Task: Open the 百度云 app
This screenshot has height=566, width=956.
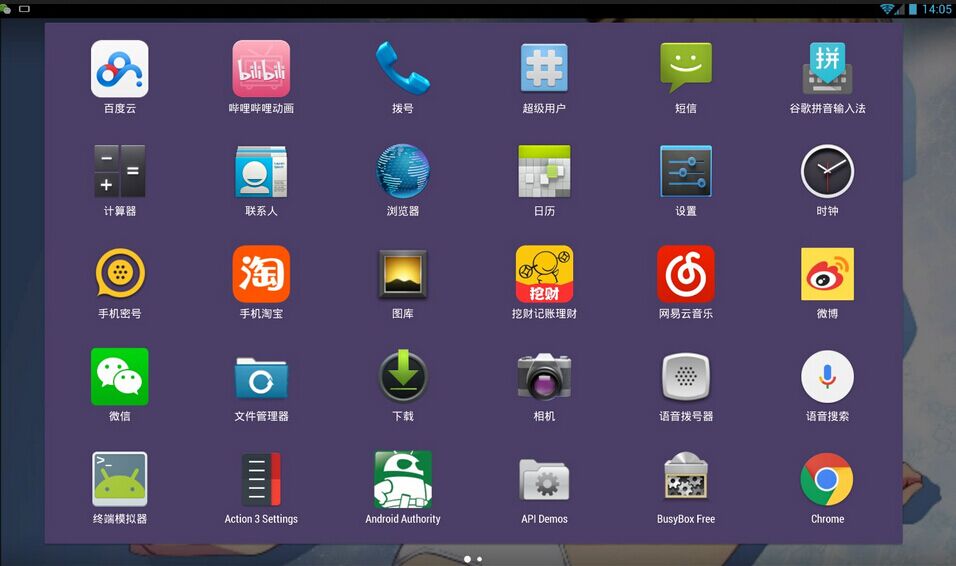Action: 120,69
